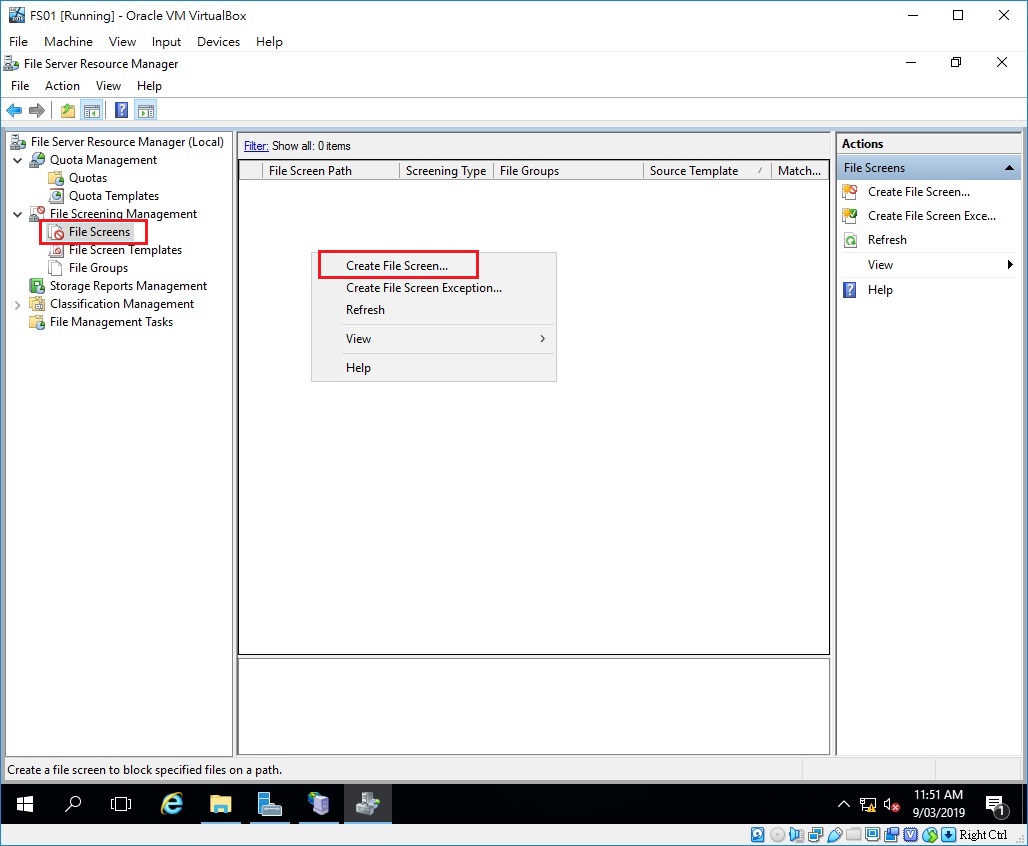This screenshot has width=1028, height=846.
Task: Open Internet Explorer from the taskbar
Action: click(171, 804)
